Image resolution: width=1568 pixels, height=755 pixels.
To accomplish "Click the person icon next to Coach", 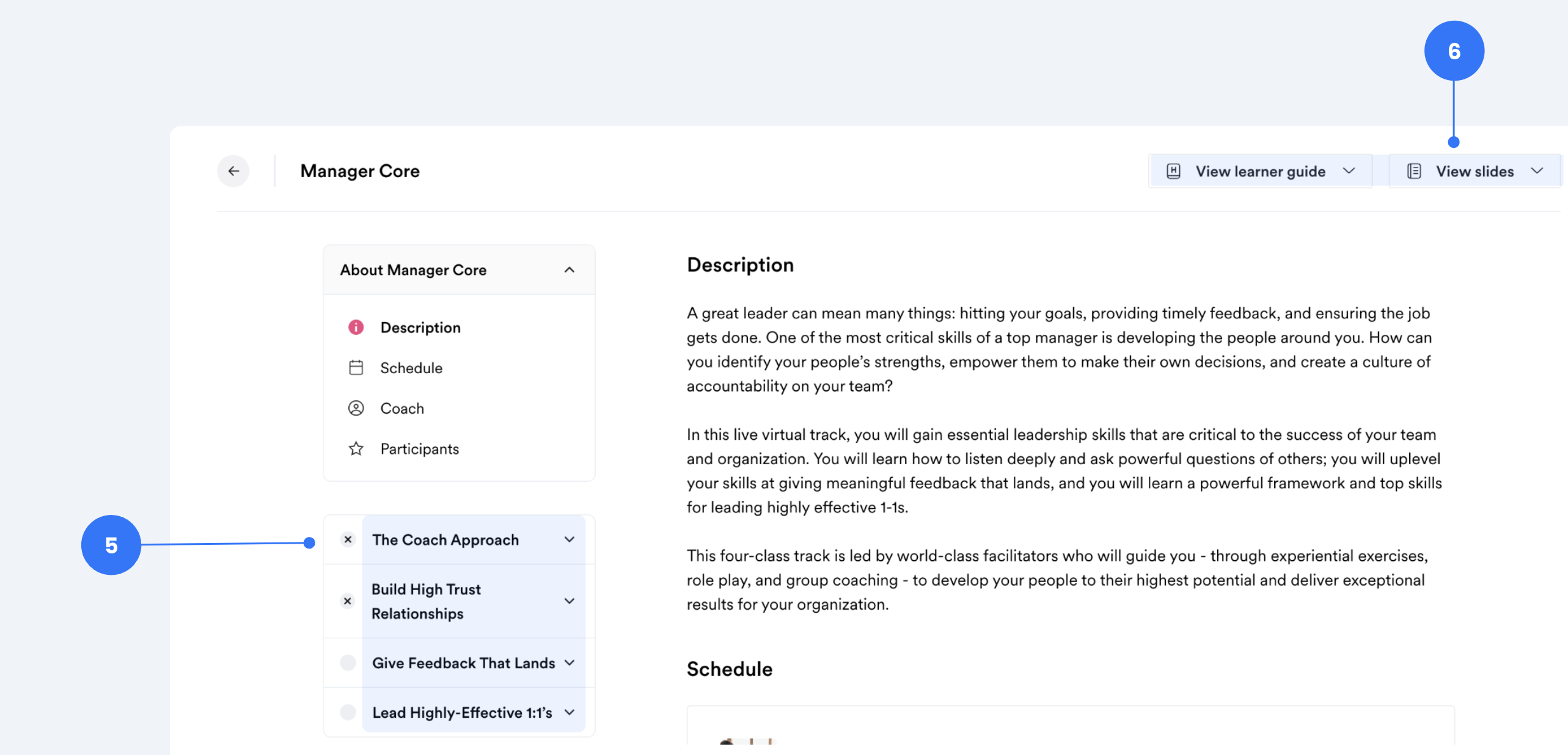I will point(356,408).
